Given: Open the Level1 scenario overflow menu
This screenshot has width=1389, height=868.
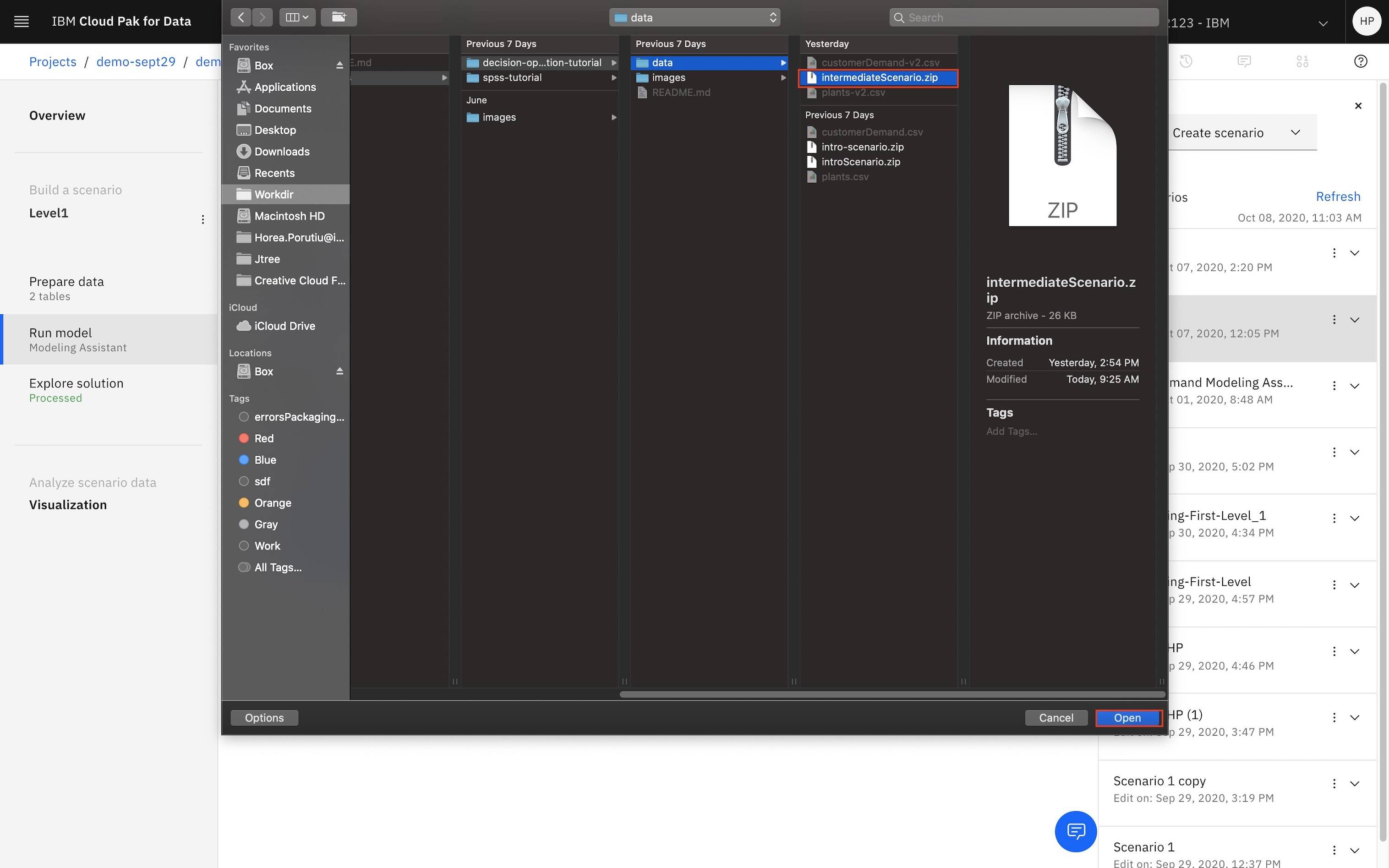Looking at the screenshot, I should [202, 219].
